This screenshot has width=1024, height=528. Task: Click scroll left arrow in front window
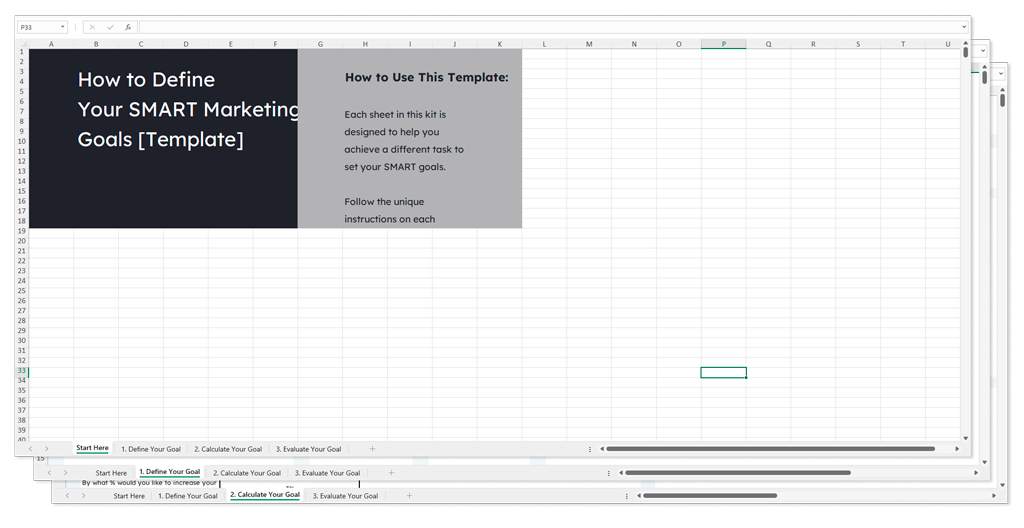601,449
